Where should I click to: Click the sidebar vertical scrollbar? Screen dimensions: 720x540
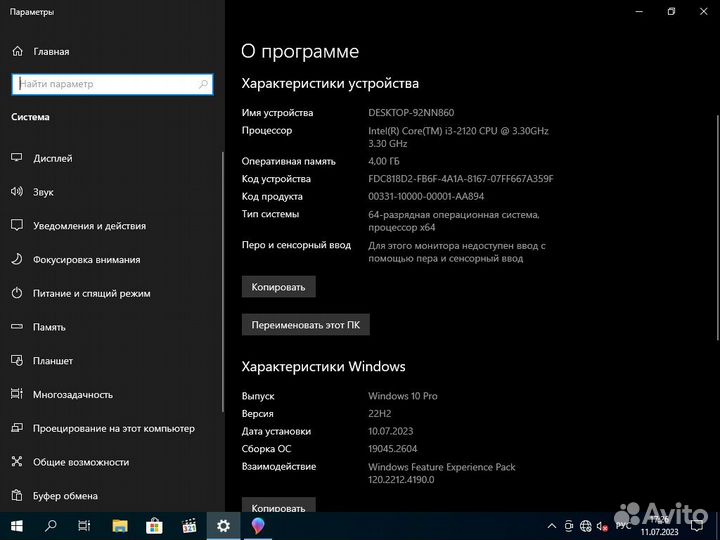[223, 282]
